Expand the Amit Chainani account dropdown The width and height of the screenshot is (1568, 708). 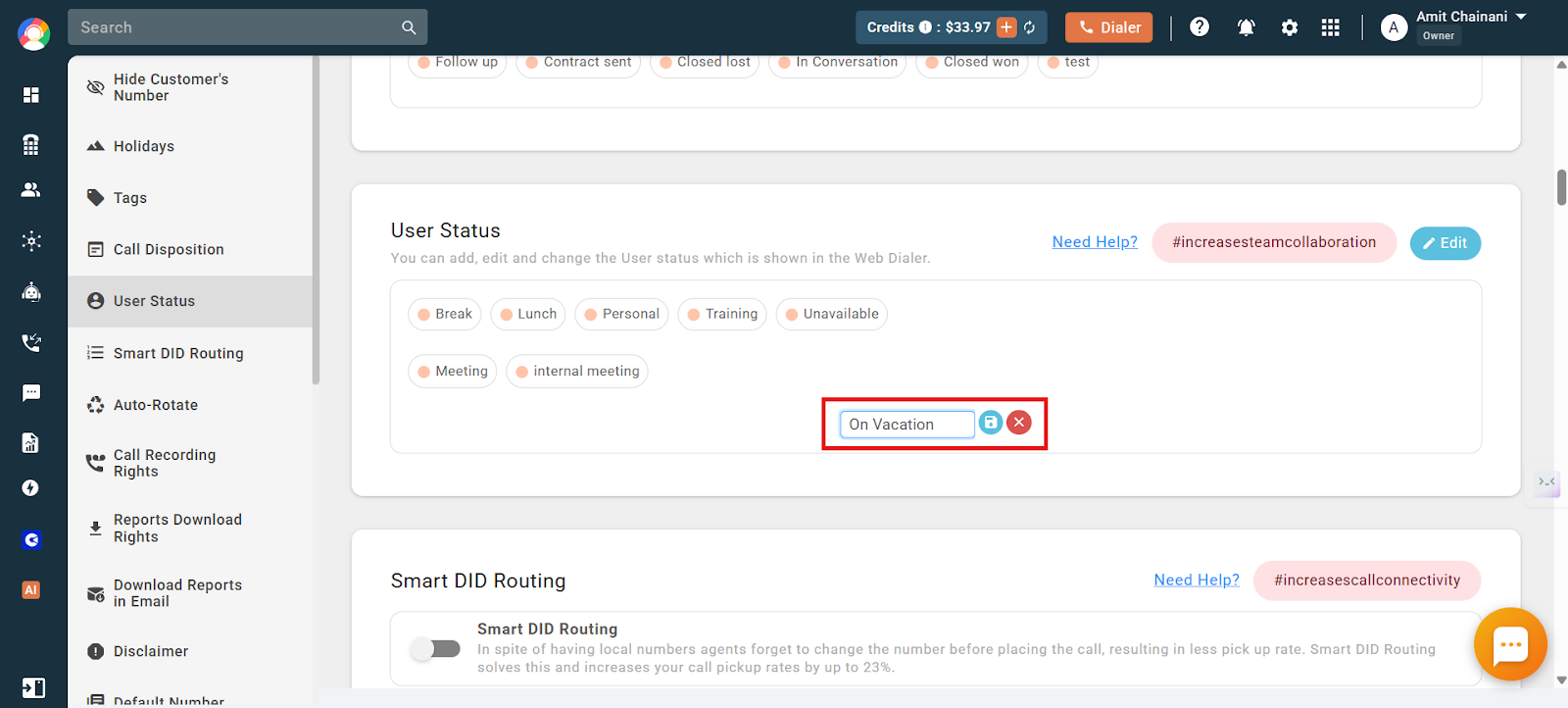[x=1522, y=17]
